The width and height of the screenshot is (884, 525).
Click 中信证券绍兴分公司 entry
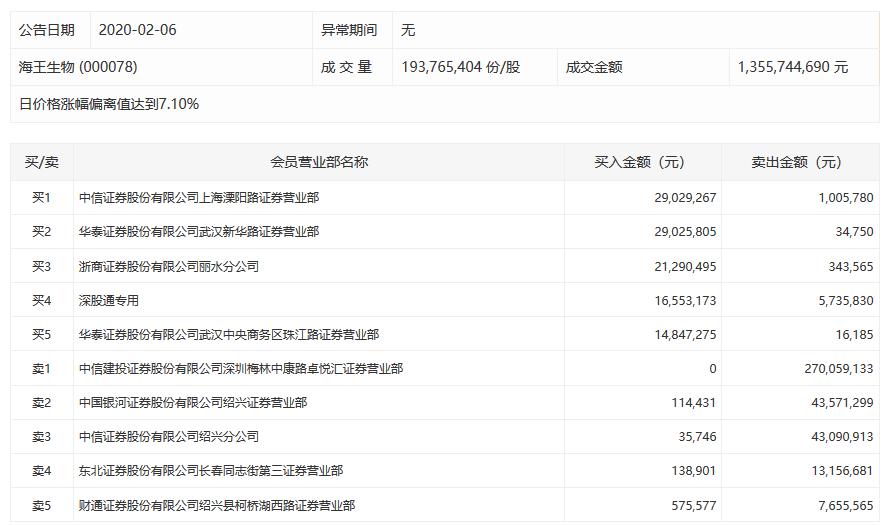[x=169, y=436]
